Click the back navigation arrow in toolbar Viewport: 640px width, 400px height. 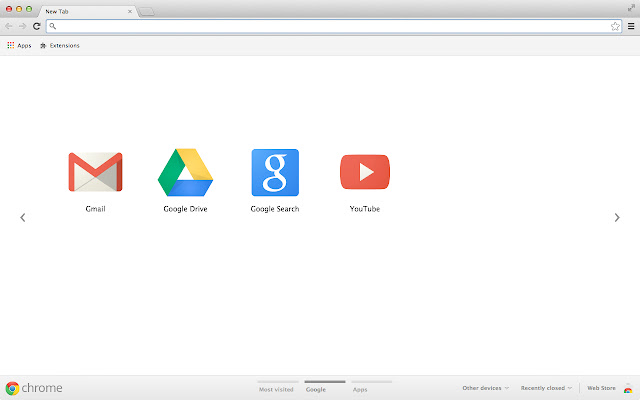[9, 26]
